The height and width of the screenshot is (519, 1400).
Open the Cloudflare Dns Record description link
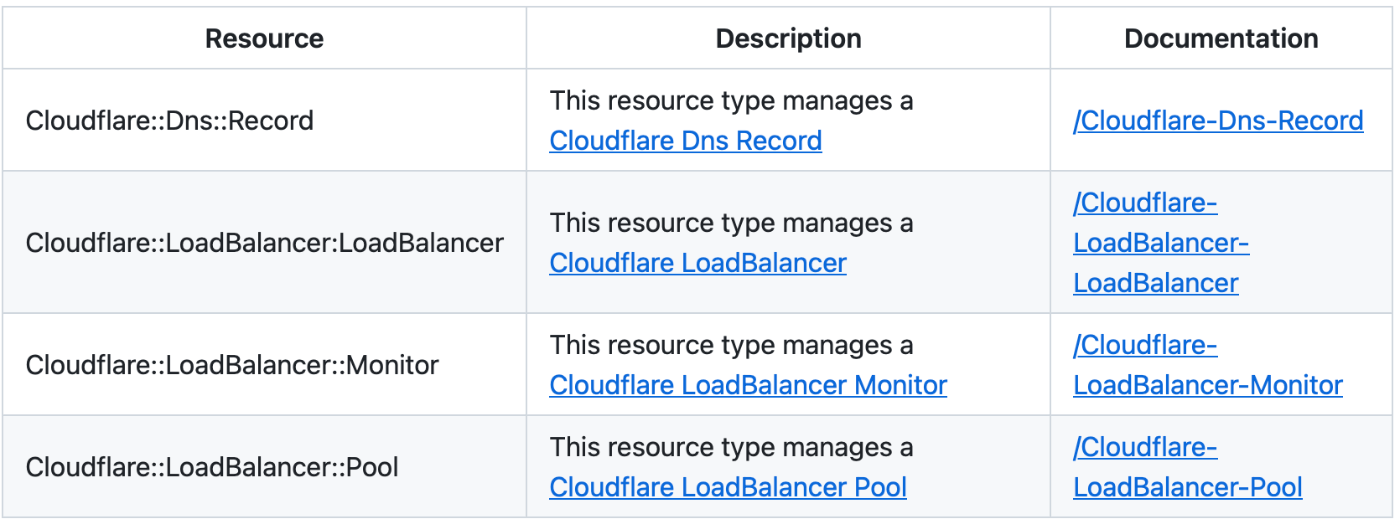685,141
